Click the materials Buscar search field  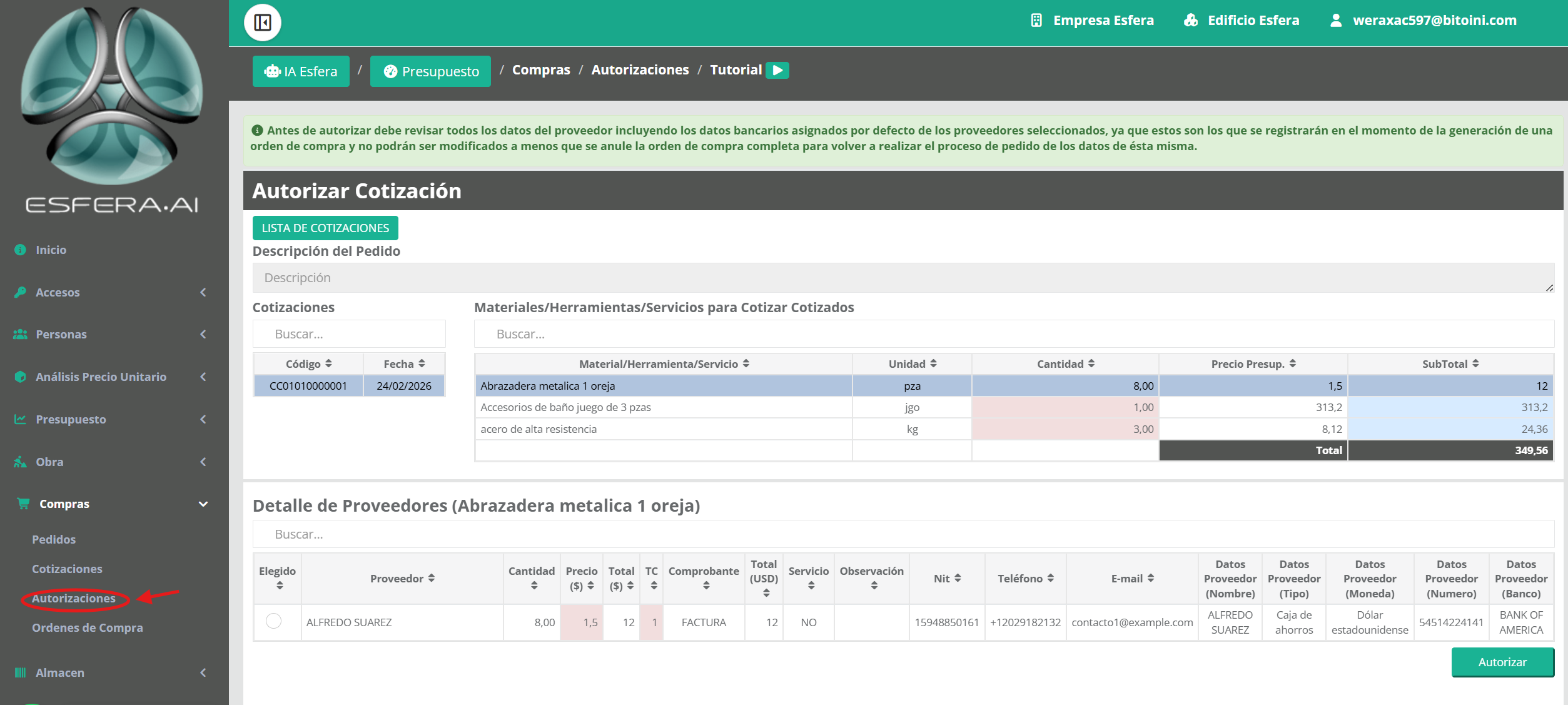point(1014,334)
